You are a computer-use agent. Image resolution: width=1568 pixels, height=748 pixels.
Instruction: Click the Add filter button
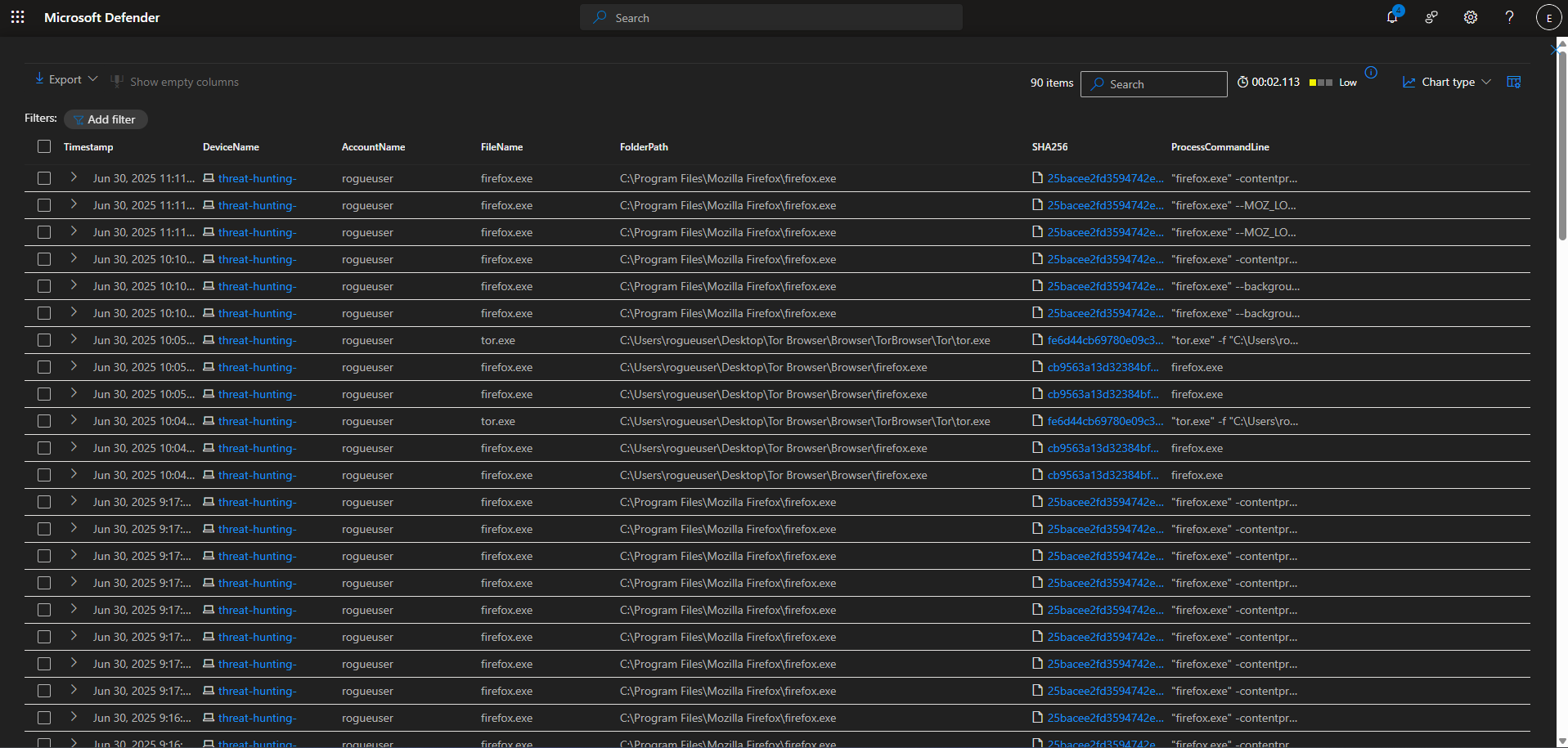tap(106, 119)
